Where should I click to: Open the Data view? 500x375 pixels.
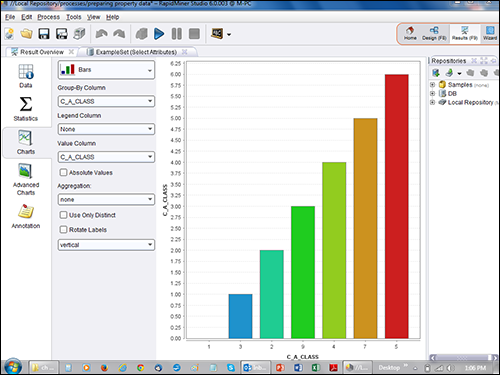[x=26, y=76]
